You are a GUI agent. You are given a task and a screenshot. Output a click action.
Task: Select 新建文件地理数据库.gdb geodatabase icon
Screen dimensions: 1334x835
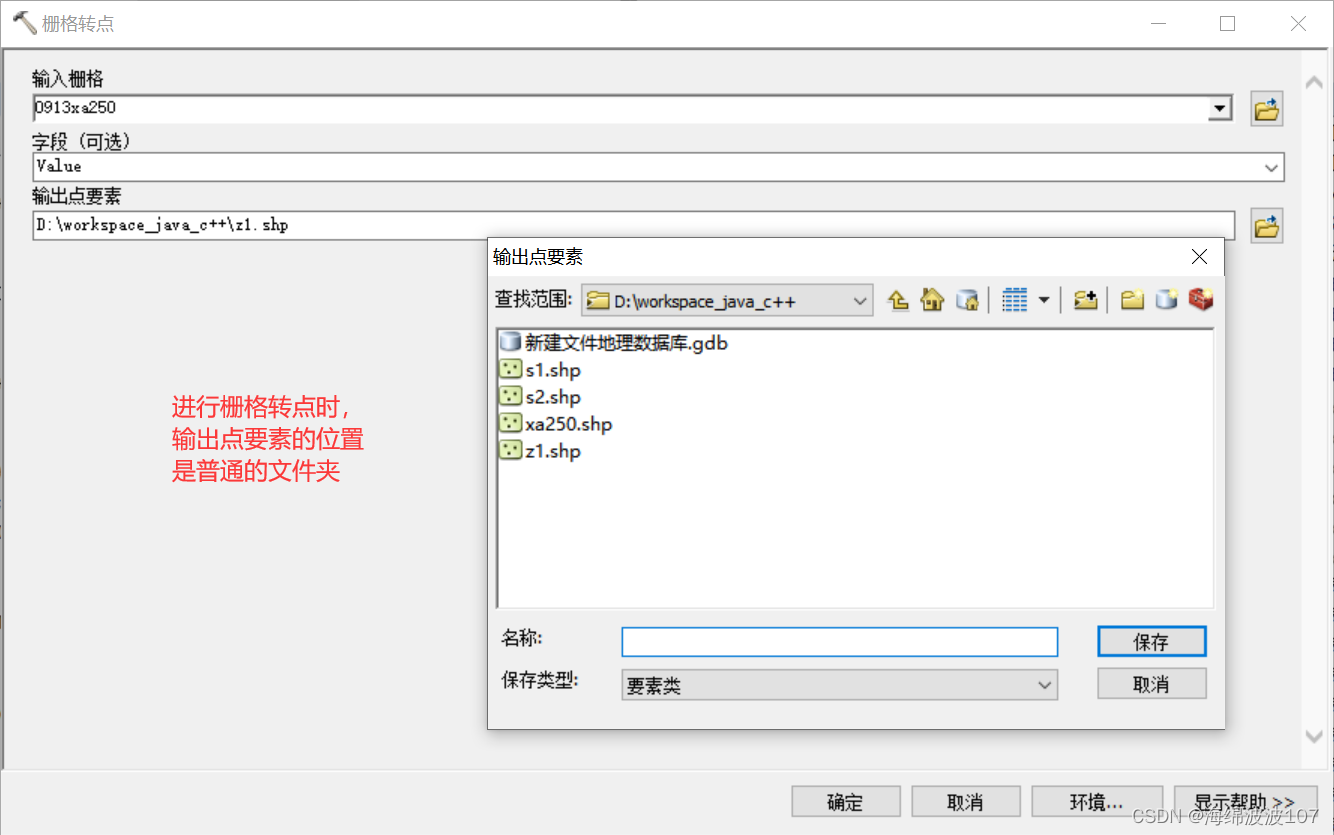(x=510, y=343)
